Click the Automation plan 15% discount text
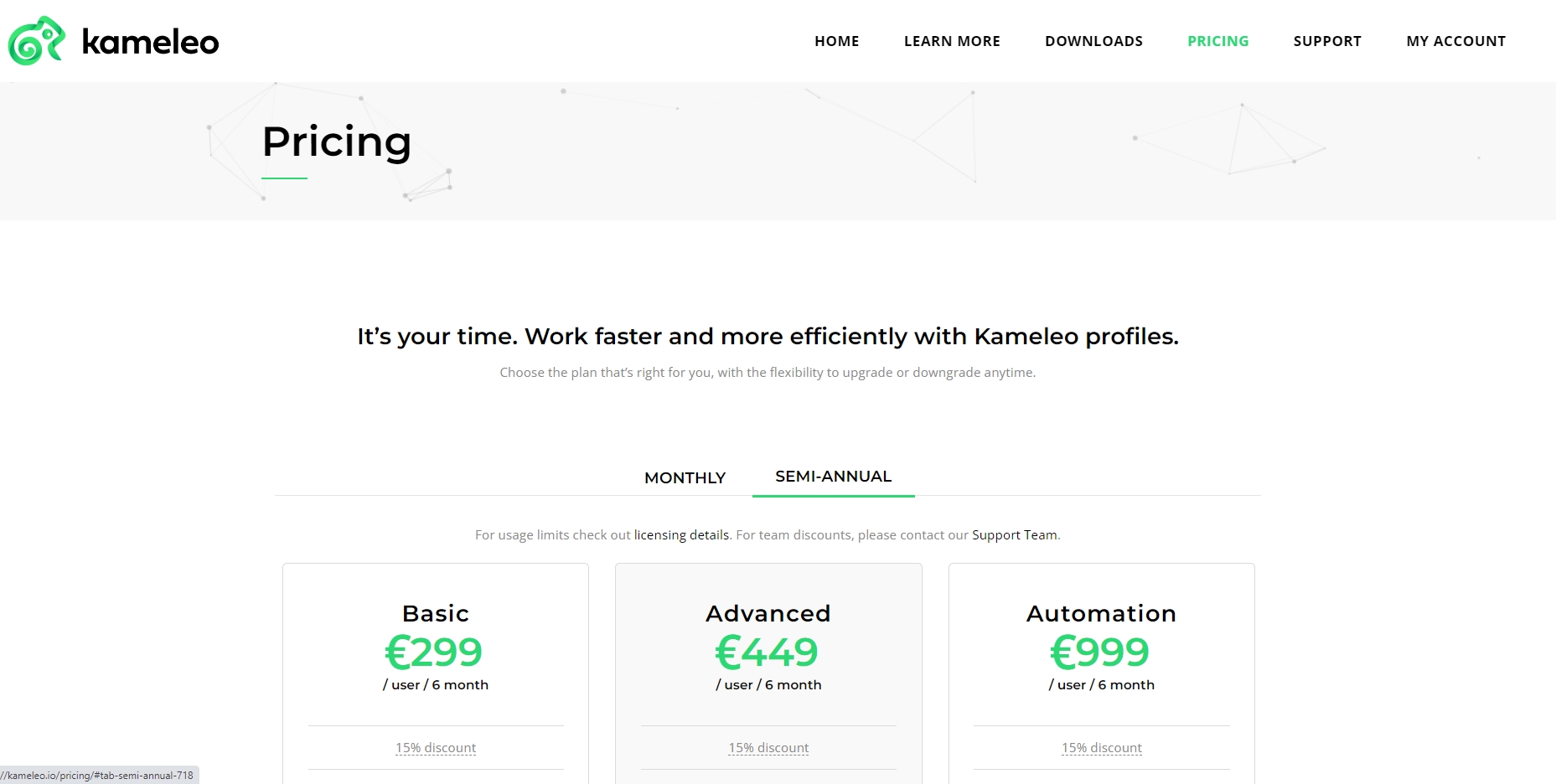The width and height of the screenshot is (1556, 784). click(1101, 748)
